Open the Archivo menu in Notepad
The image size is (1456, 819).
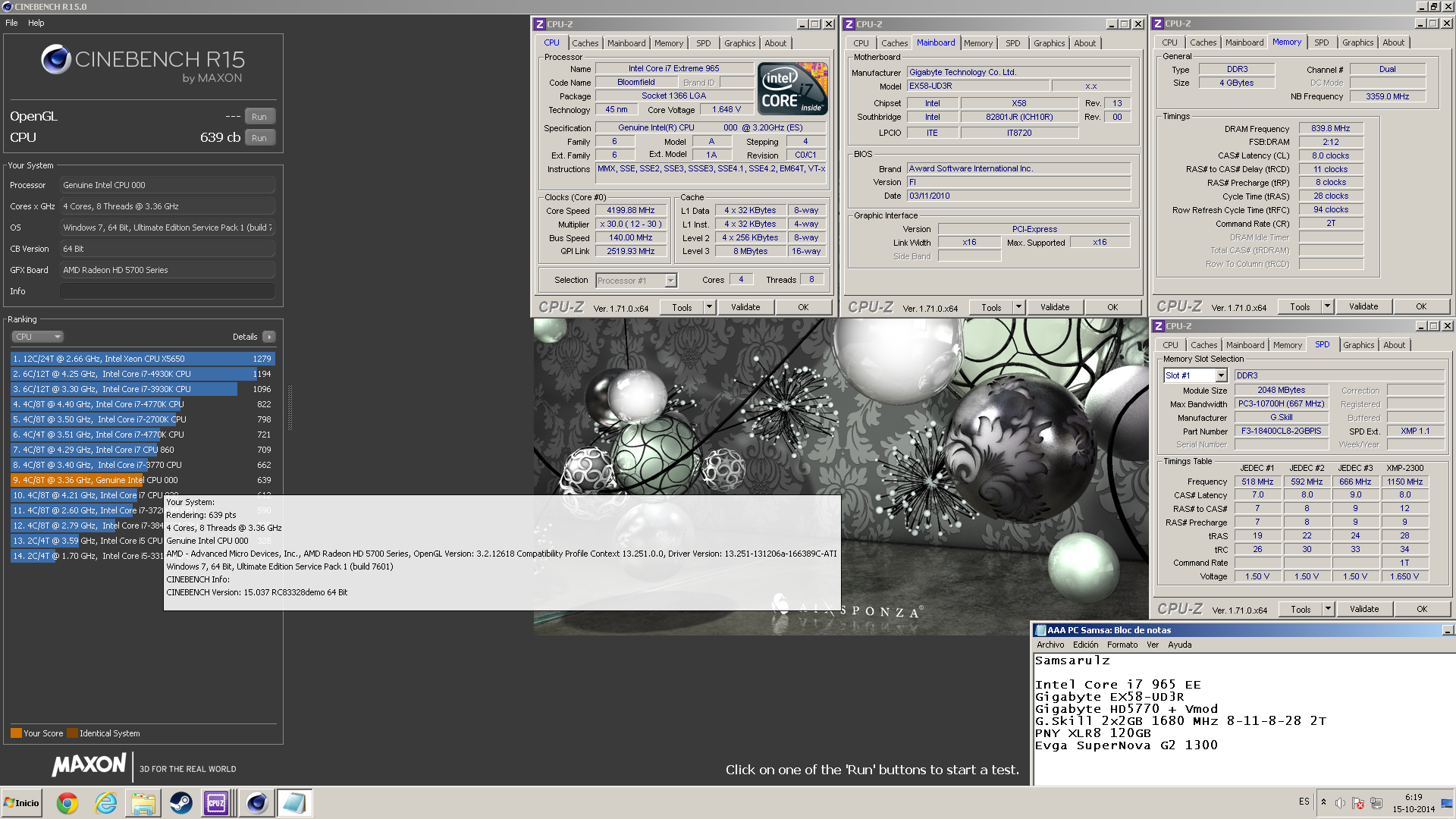tap(1050, 645)
